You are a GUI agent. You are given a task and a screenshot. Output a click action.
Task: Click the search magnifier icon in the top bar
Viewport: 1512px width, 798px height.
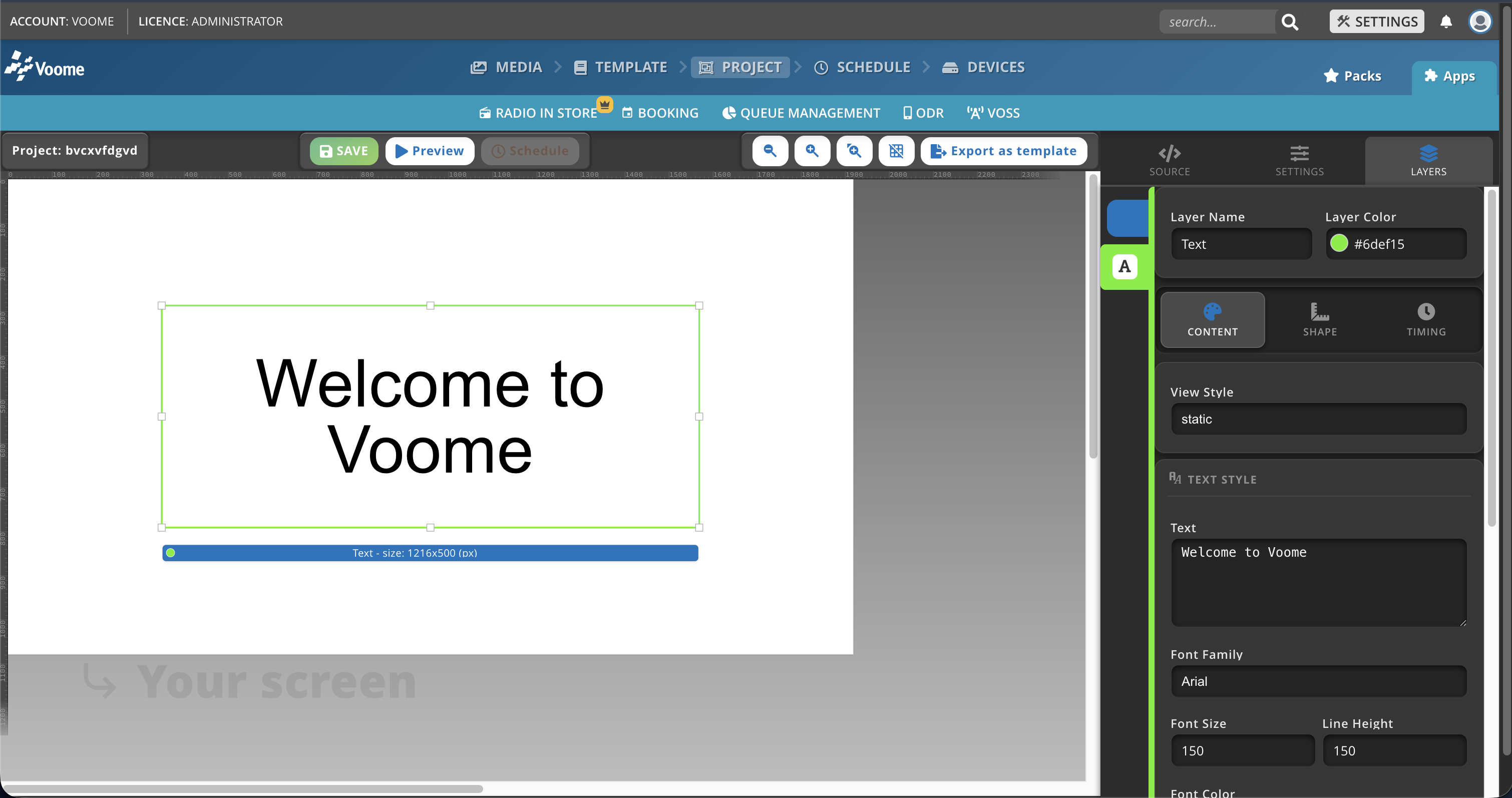[1290, 22]
